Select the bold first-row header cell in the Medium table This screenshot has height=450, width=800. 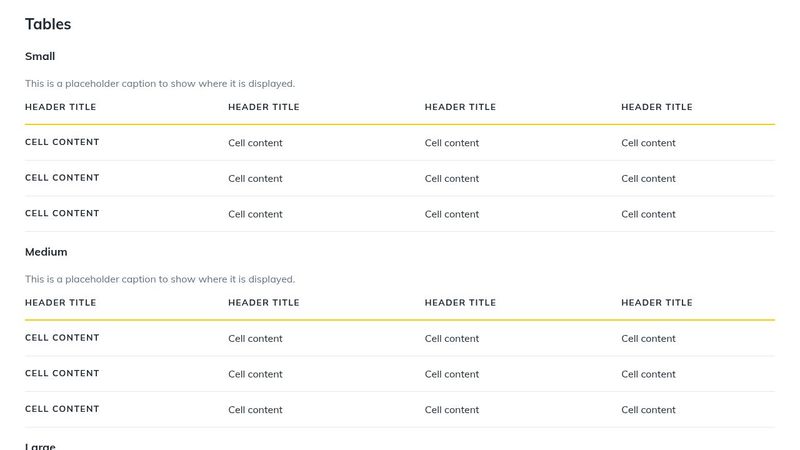click(62, 338)
